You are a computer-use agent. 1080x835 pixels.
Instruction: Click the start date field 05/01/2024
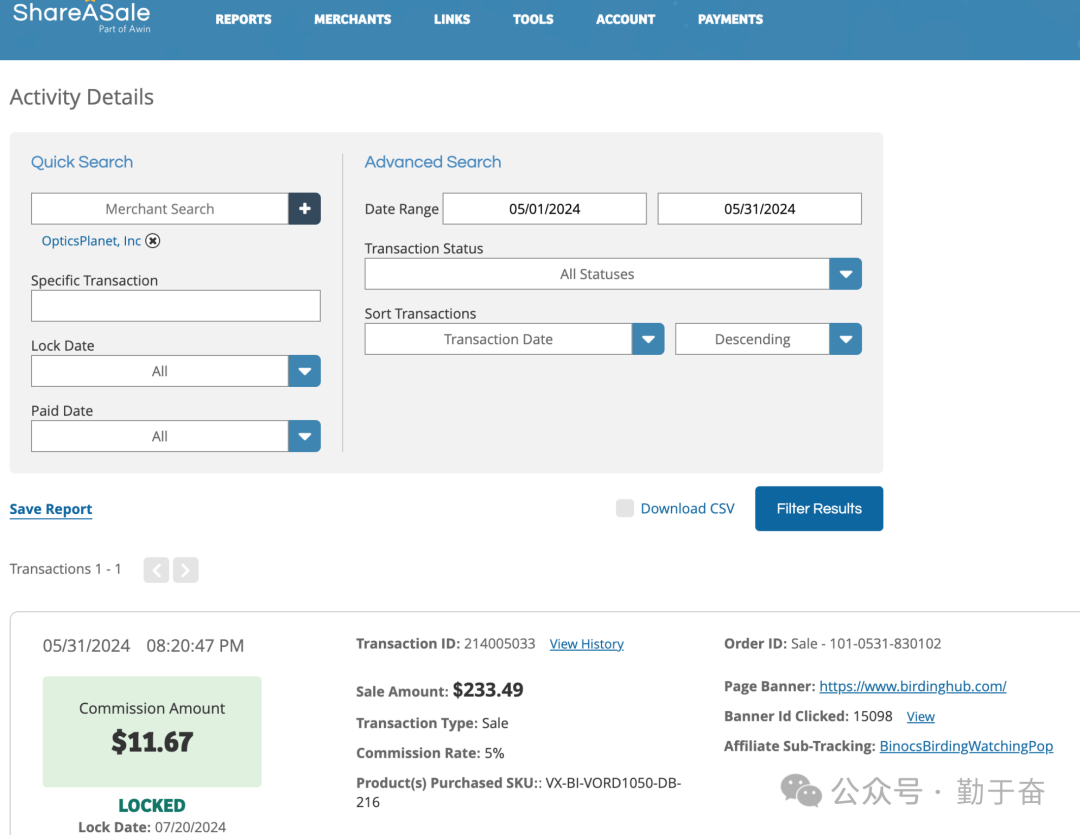[545, 209]
